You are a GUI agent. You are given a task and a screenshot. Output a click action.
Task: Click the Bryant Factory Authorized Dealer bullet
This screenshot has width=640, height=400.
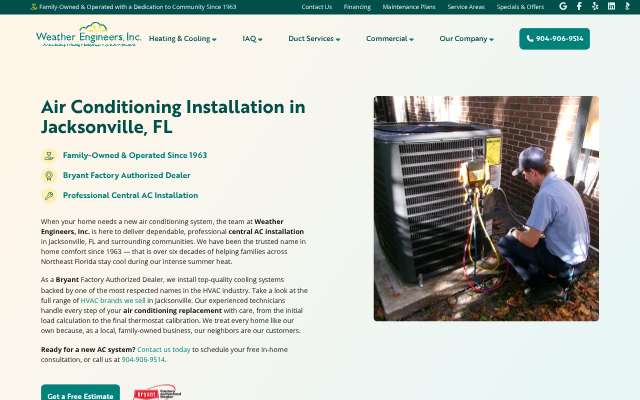127,176
